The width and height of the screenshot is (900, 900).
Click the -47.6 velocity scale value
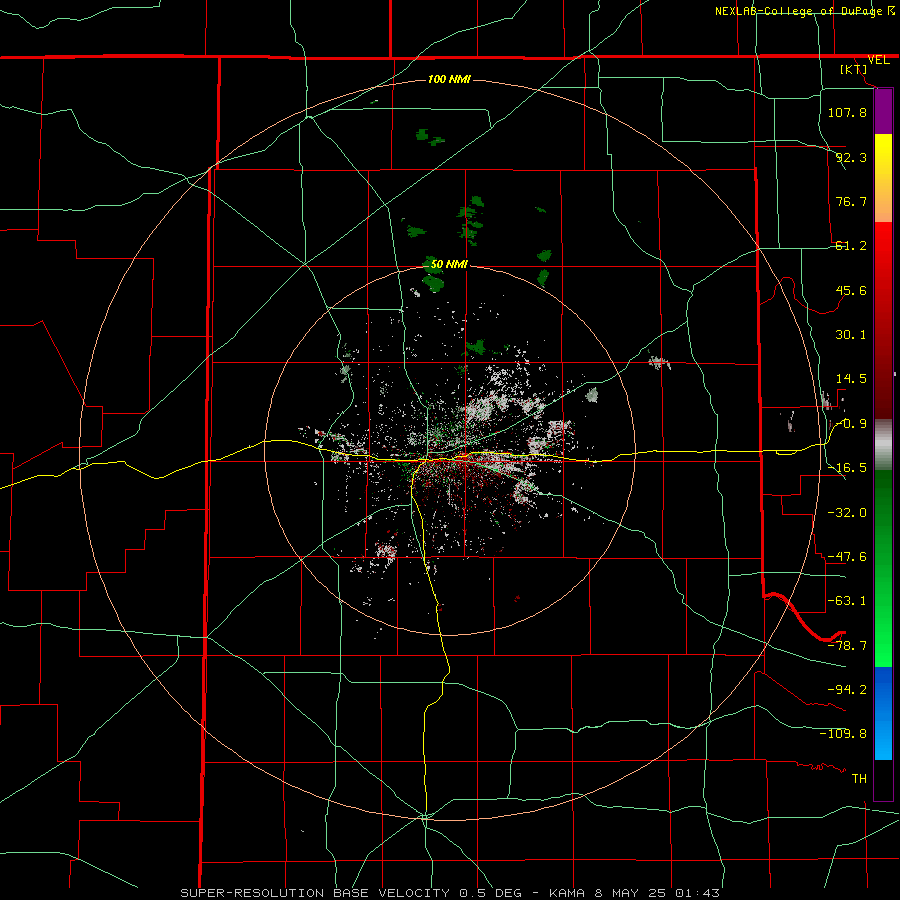(x=847, y=557)
